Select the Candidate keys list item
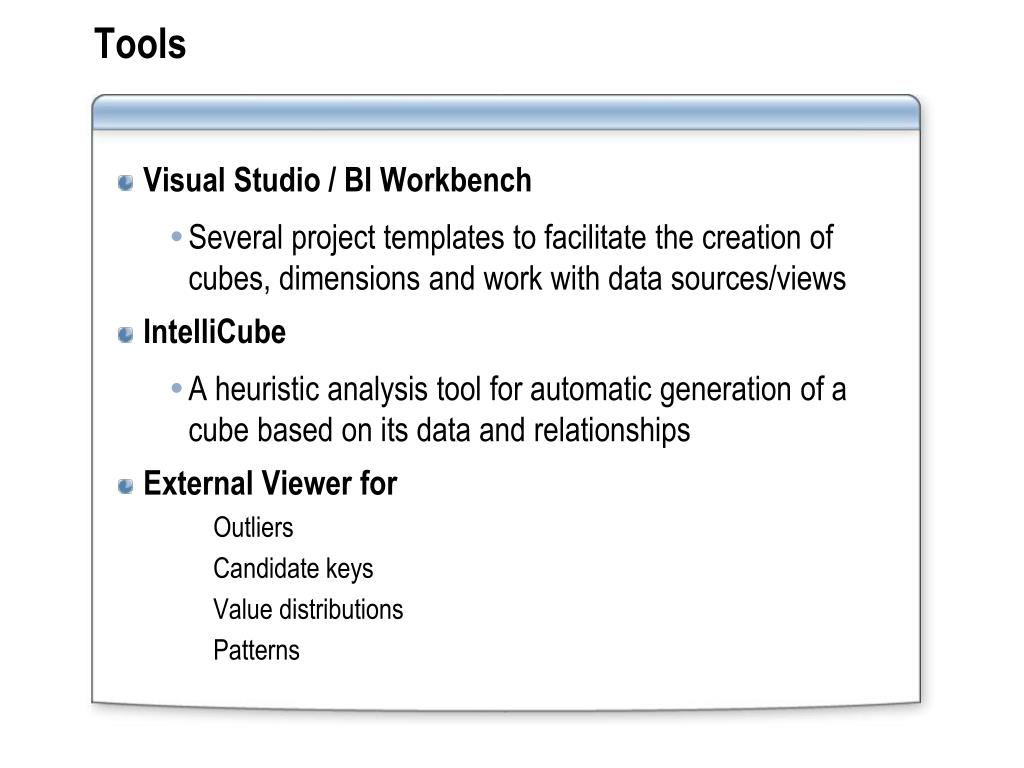The width and height of the screenshot is (1024, 768). (293, 569)
